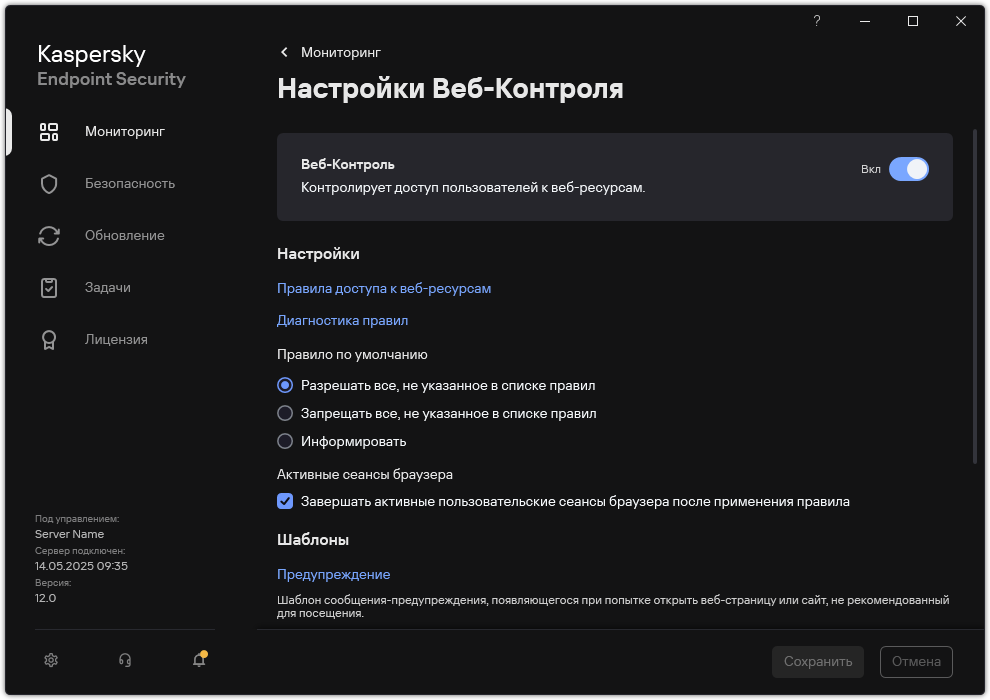The image size is (990, 700).
Task: Uncheck 'Завершать активные пользовательские сеансы' checkbox
Action: click(x=285, y=502)
